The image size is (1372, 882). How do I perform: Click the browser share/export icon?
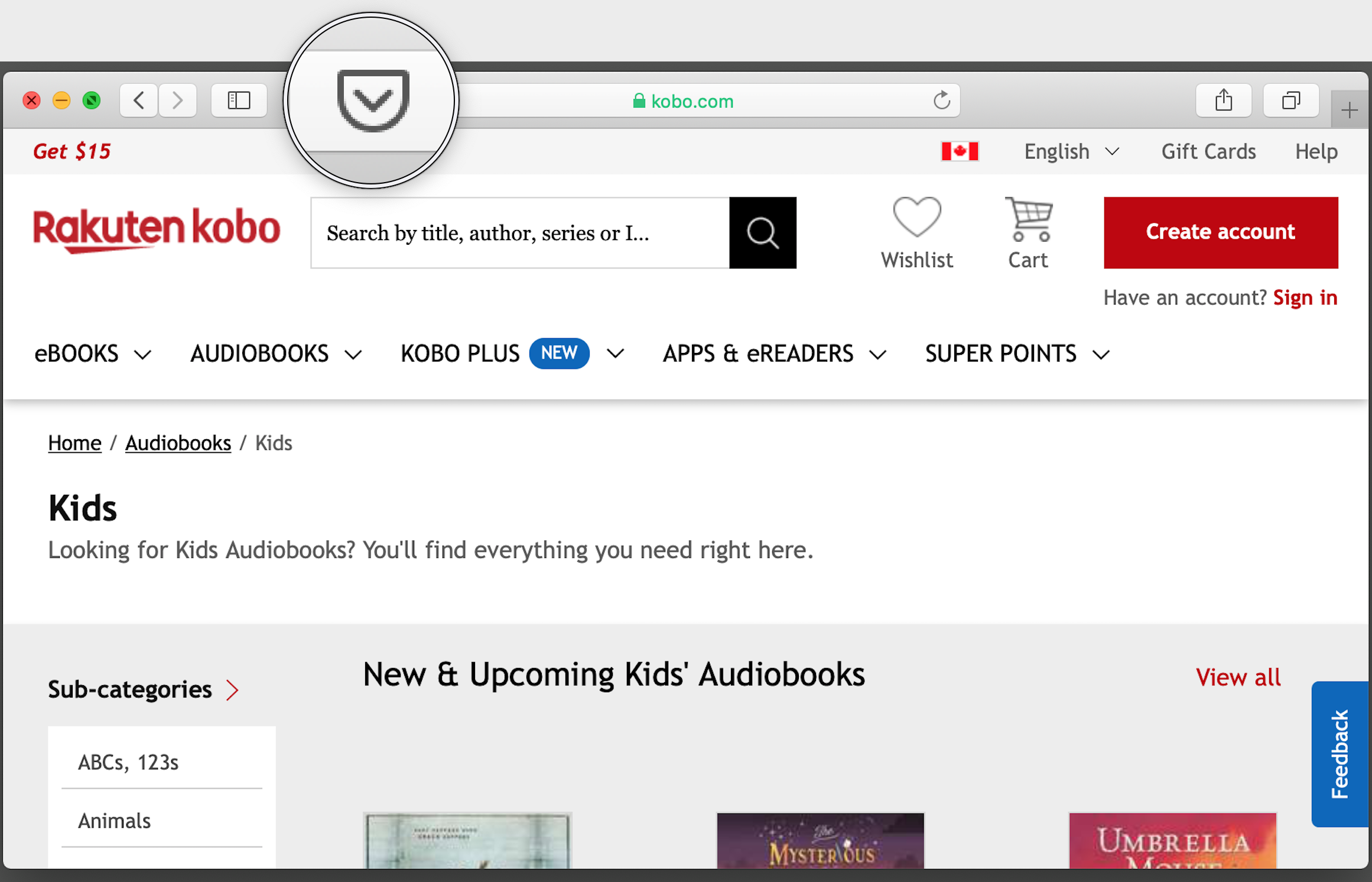click(x=1224, y=99)
